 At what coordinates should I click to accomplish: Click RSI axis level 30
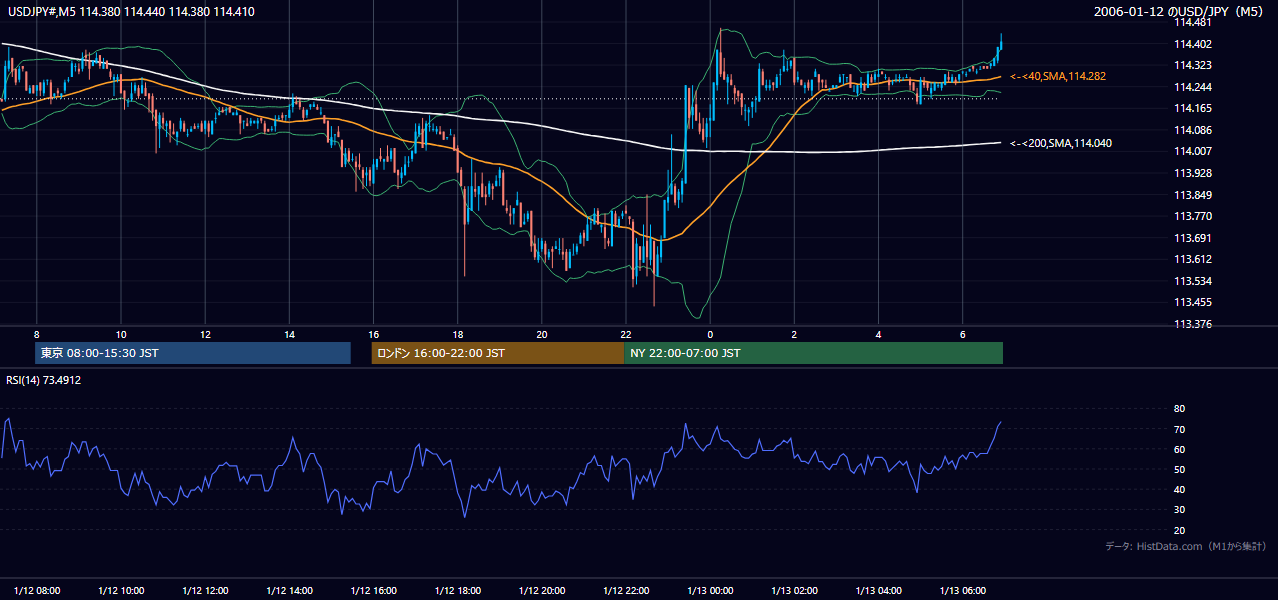point(1180,510)
